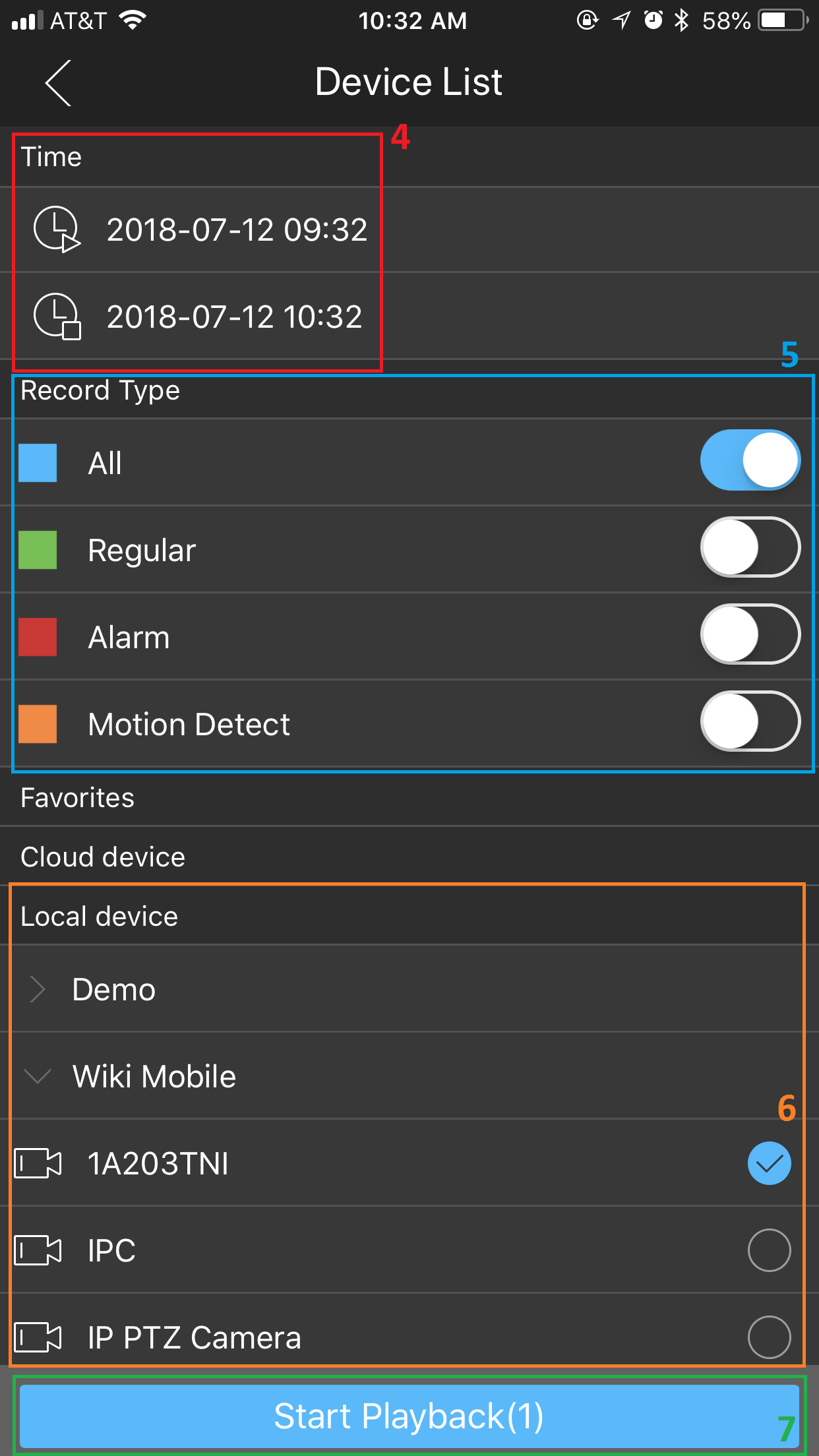819x1456 pixels.
Task: Tap the orange Motion Detect color swatch
Action: (x=38, y=724)
